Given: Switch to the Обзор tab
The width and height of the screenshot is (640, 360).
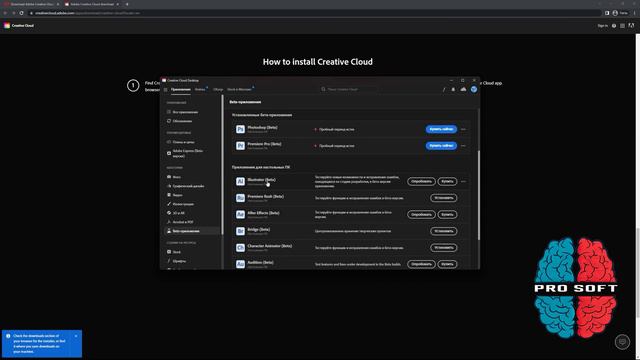Looking at the screenshot, I should pyautogui.click(x=218, y=89).
